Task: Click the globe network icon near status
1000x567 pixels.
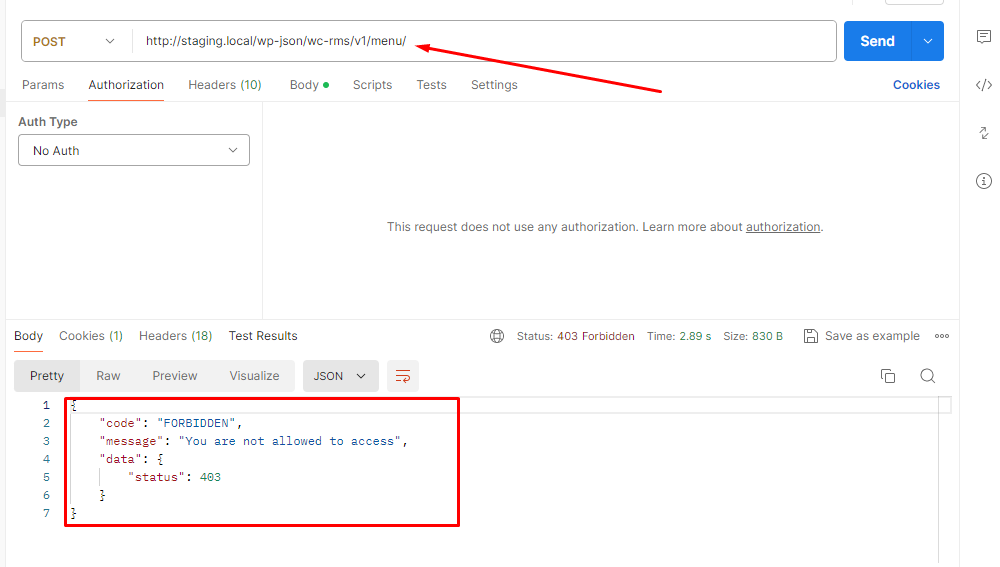Action: [497, 336]
